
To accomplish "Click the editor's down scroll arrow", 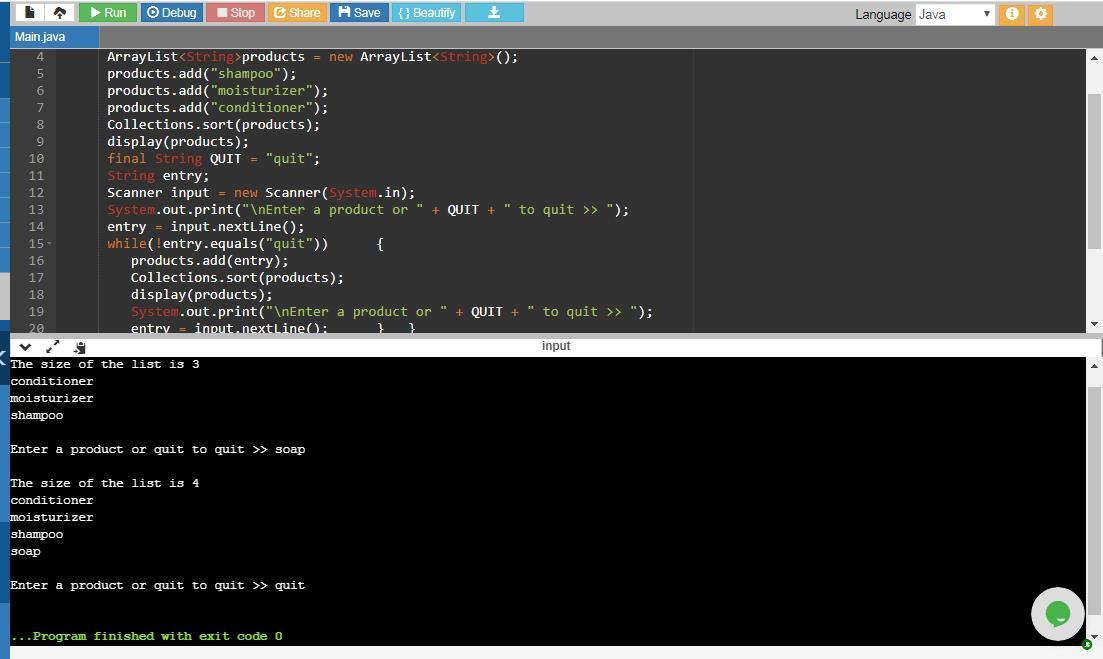I will [x=1094, y=324].
